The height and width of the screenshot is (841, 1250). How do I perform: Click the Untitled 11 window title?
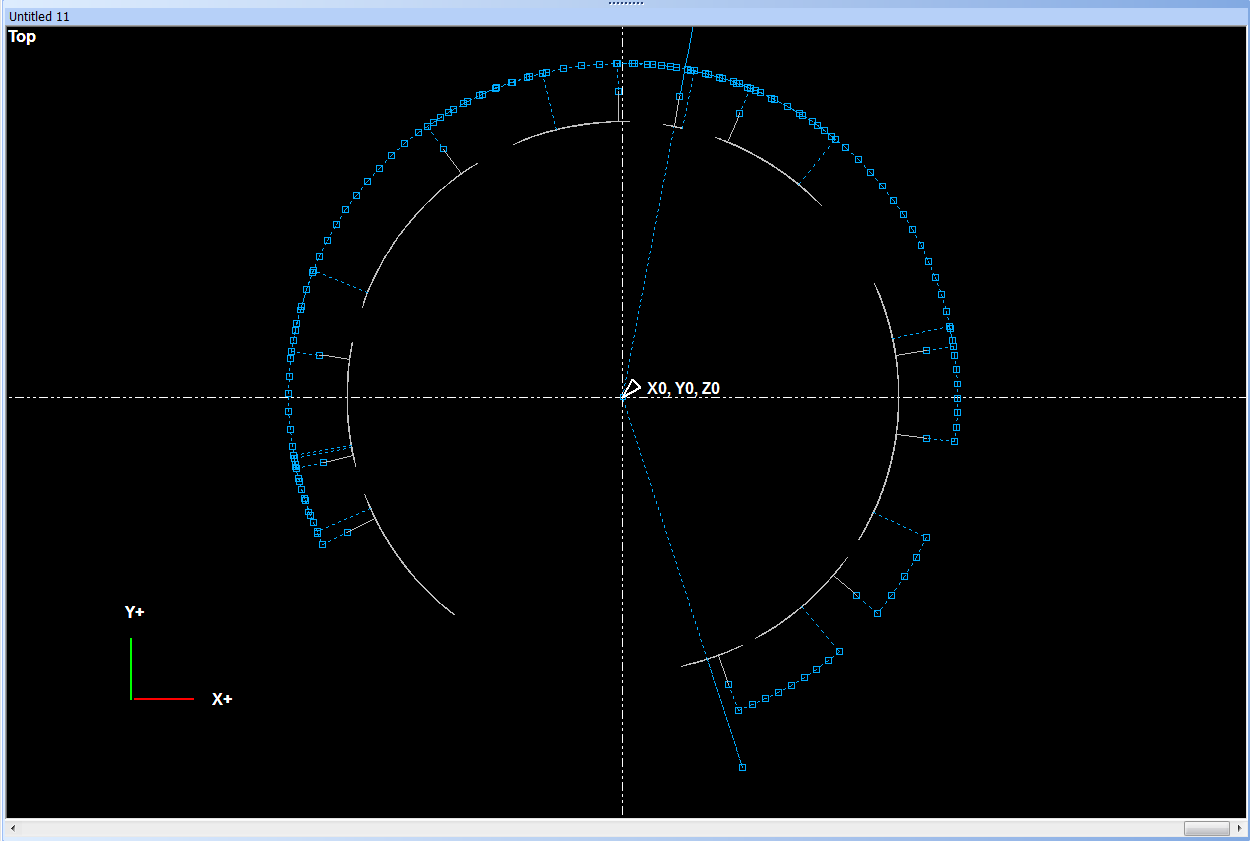(40, 17)
